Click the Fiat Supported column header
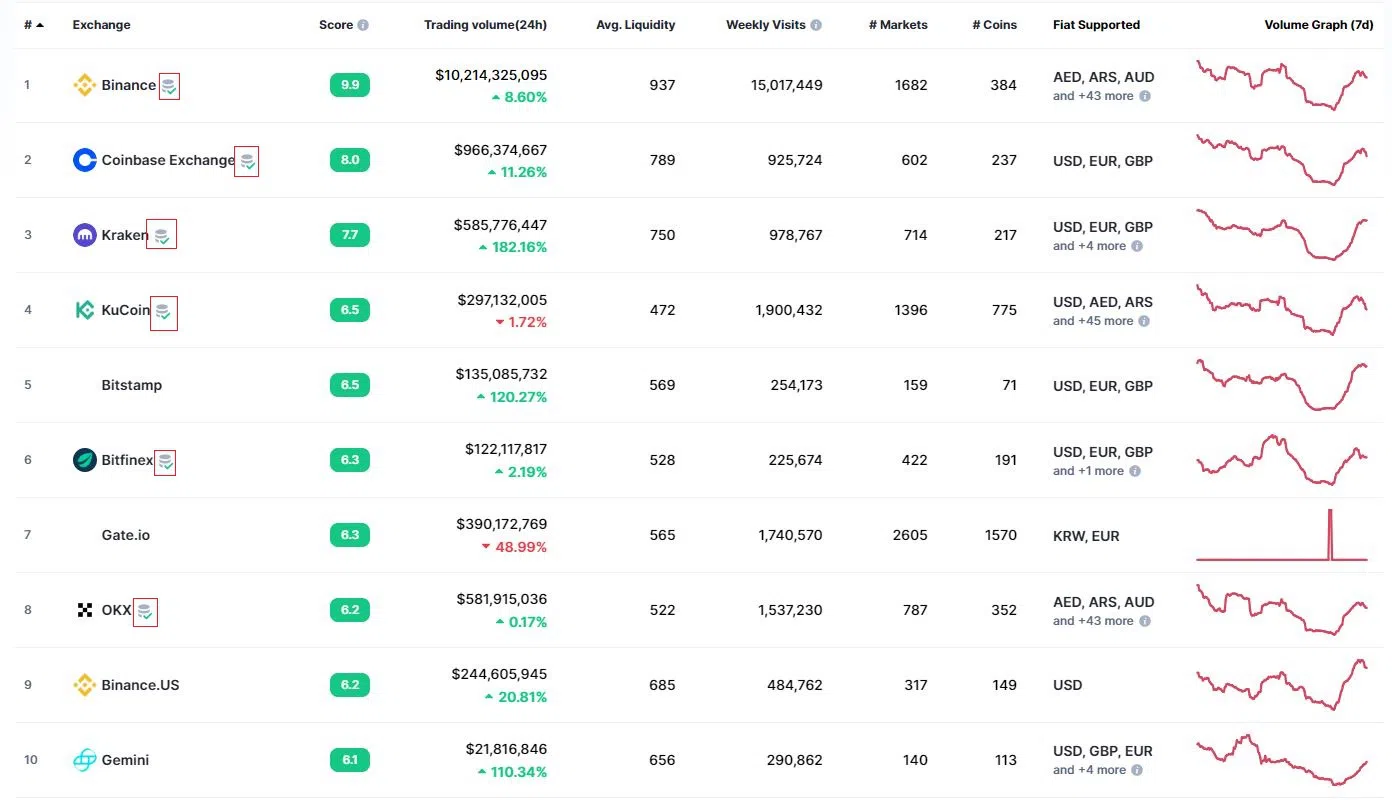 tap(1096, 25)
